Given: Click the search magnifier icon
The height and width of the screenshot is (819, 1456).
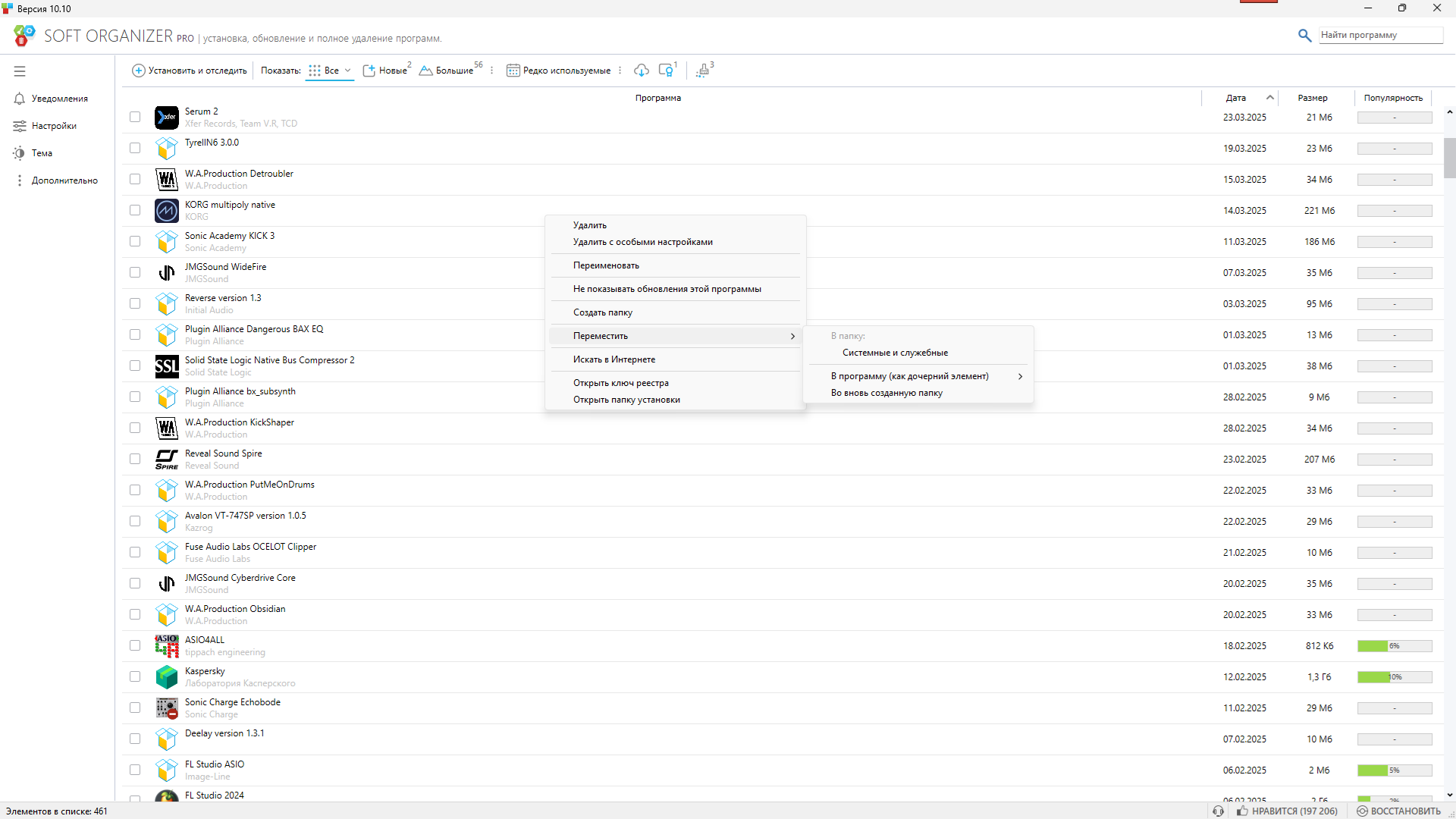Looking at the screenshot, I should pyautogui.click(x=1304, y=36).
